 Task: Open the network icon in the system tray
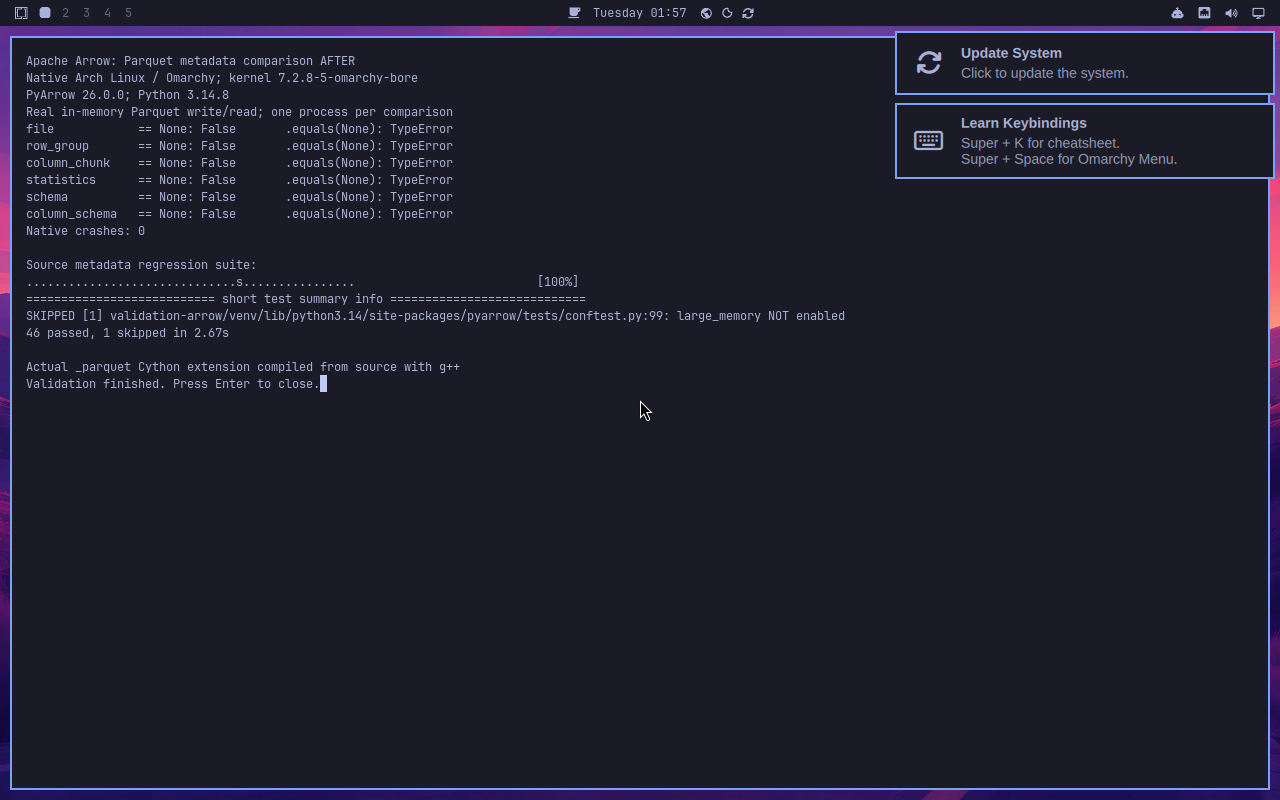pyautogui.click(x=1204, y=13)
